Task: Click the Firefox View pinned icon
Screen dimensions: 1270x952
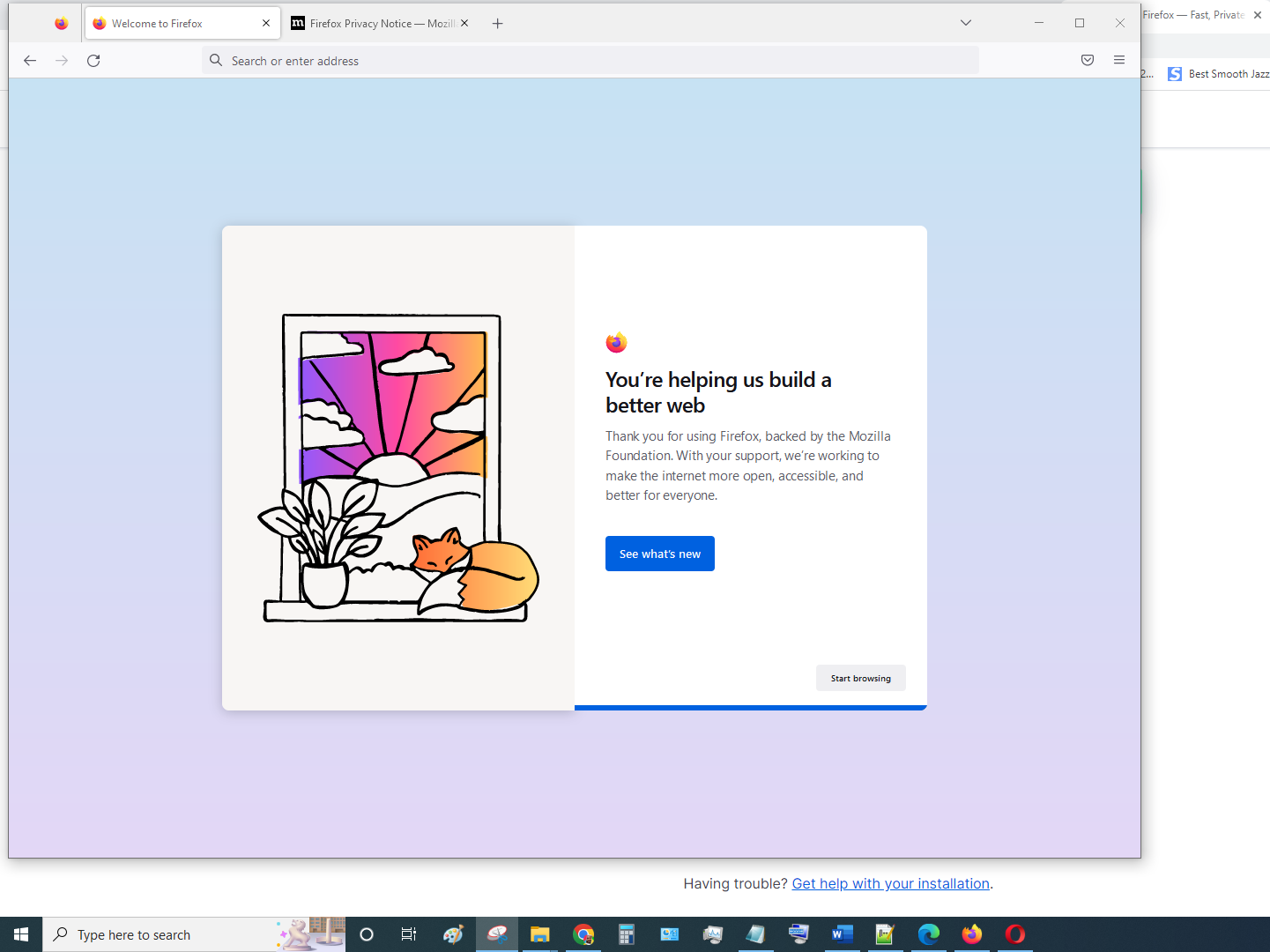Action: tap(61, 24)
